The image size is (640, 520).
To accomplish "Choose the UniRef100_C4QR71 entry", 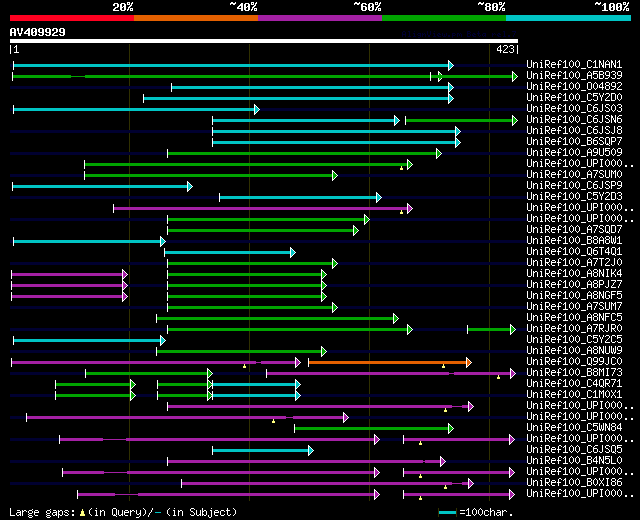I will [x=574, y=384].
